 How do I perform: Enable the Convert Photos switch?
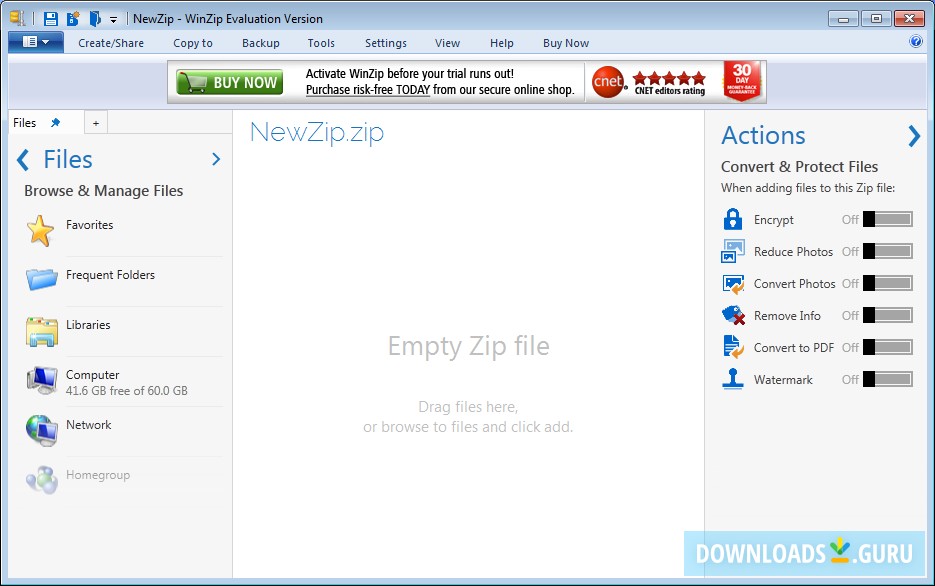888,283
